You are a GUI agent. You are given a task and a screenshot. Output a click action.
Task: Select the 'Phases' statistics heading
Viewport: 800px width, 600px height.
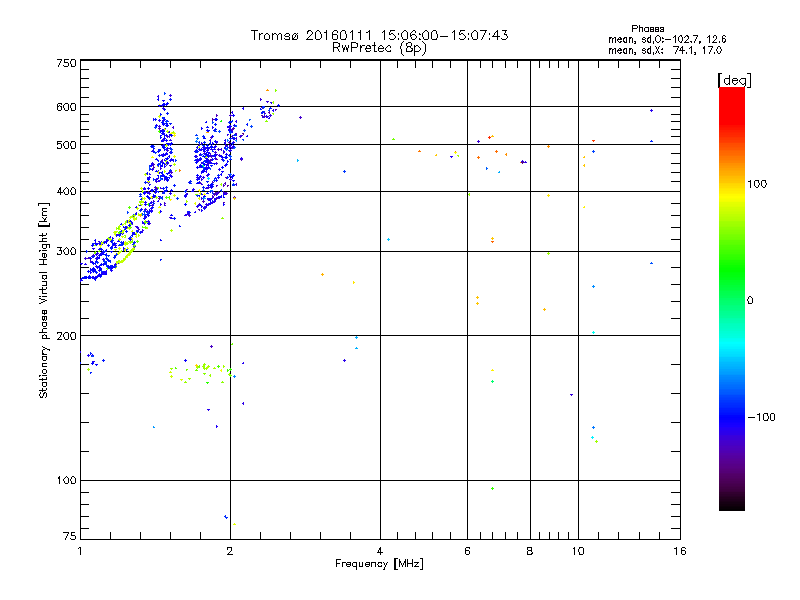[x=647, y=29]
